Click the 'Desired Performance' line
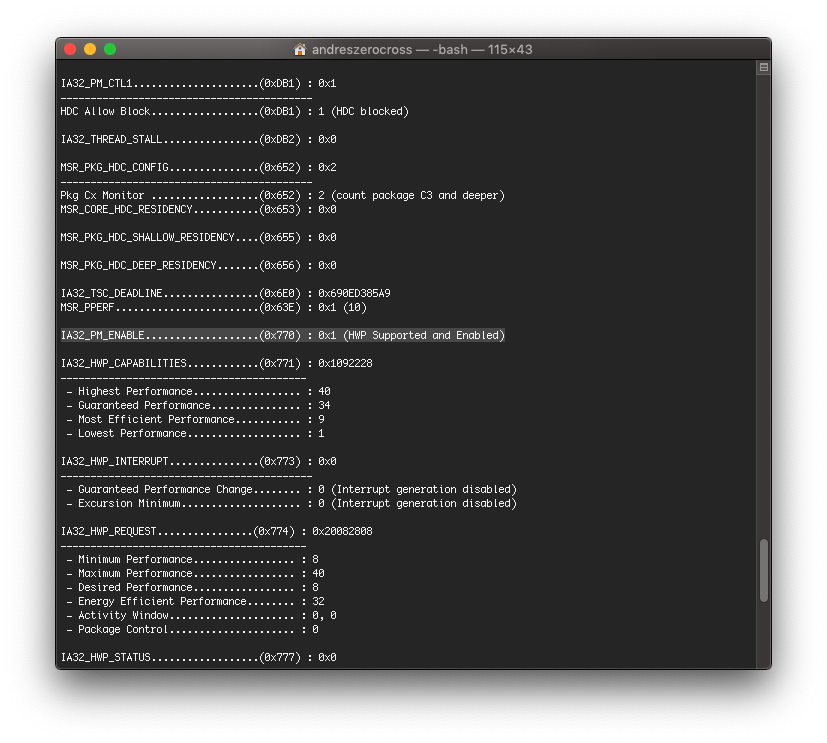827x743 pixels. 193,587
